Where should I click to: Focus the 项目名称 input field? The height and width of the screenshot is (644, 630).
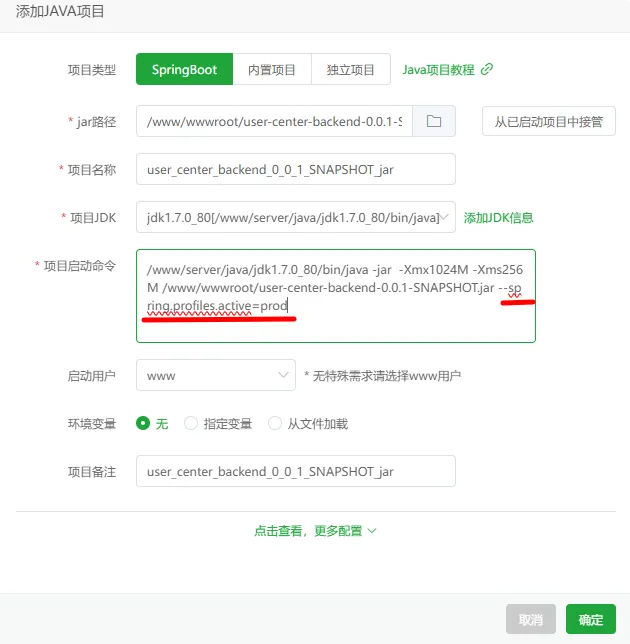[x=296, y=169]
